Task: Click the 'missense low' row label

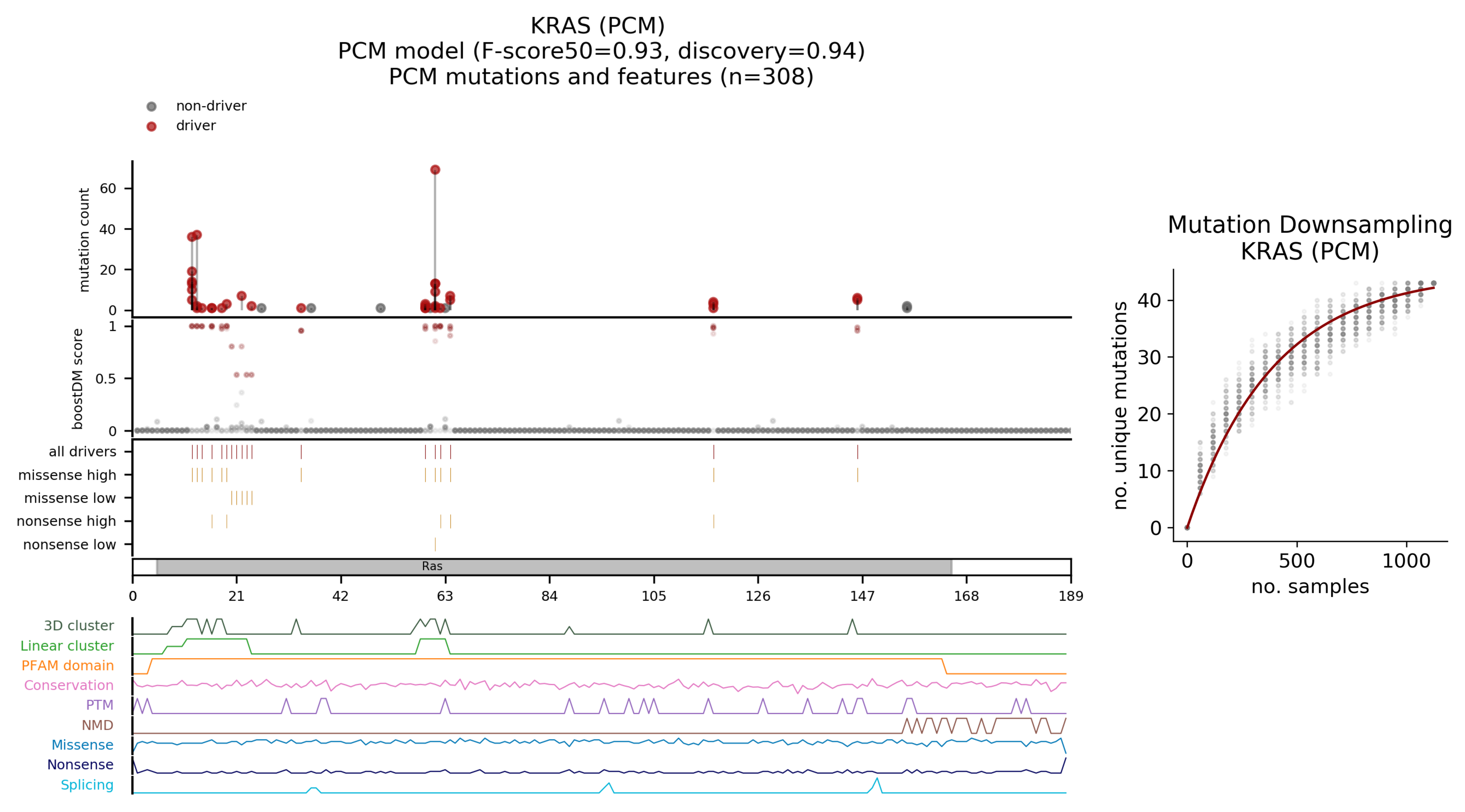Action: pos(70,498)
